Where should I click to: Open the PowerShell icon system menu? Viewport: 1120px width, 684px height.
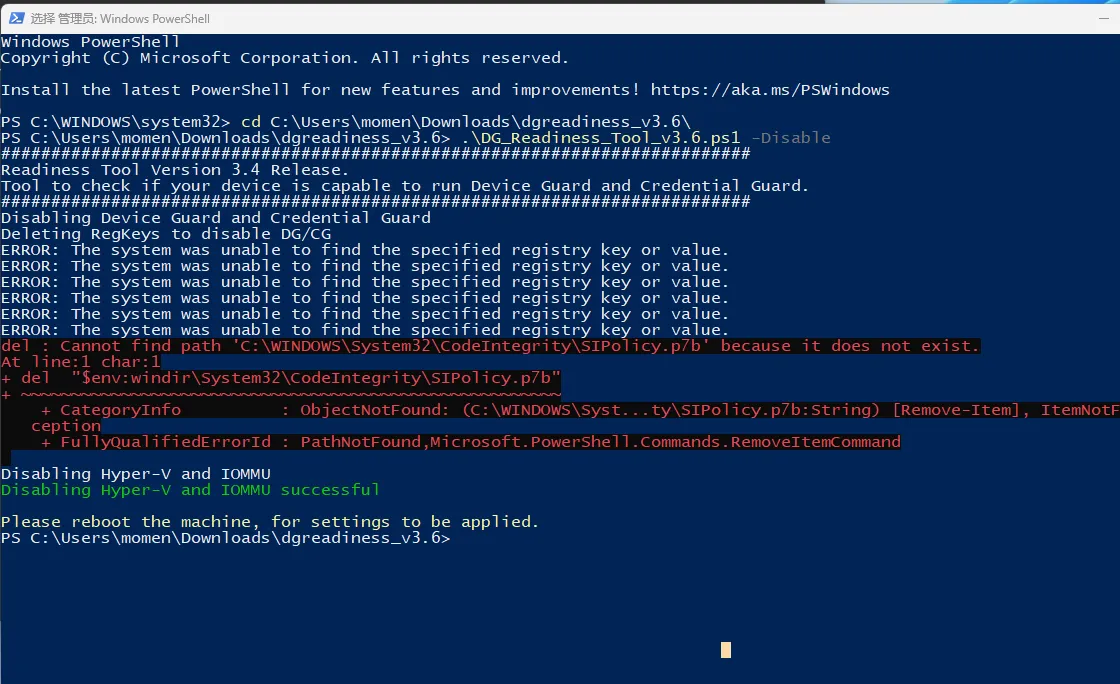16,19
